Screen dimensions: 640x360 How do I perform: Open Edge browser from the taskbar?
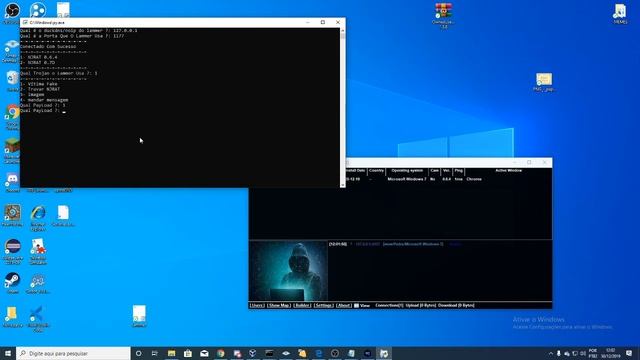pos(319,353)
